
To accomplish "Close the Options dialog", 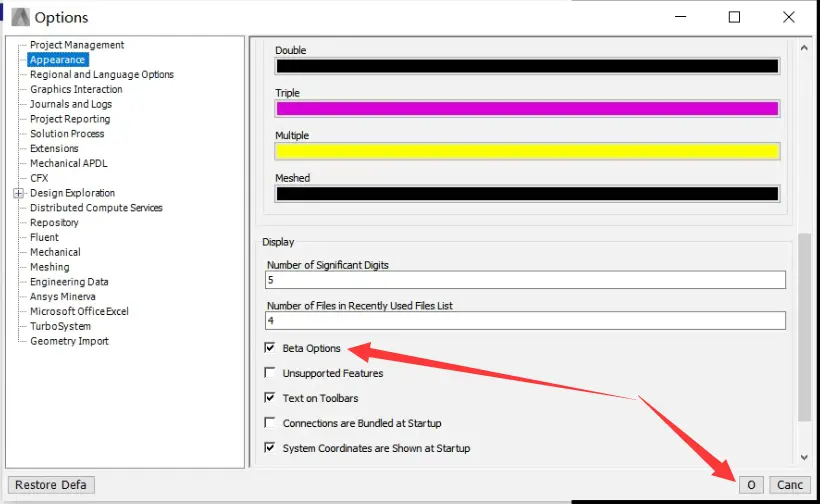I will (x=789, y=17).
